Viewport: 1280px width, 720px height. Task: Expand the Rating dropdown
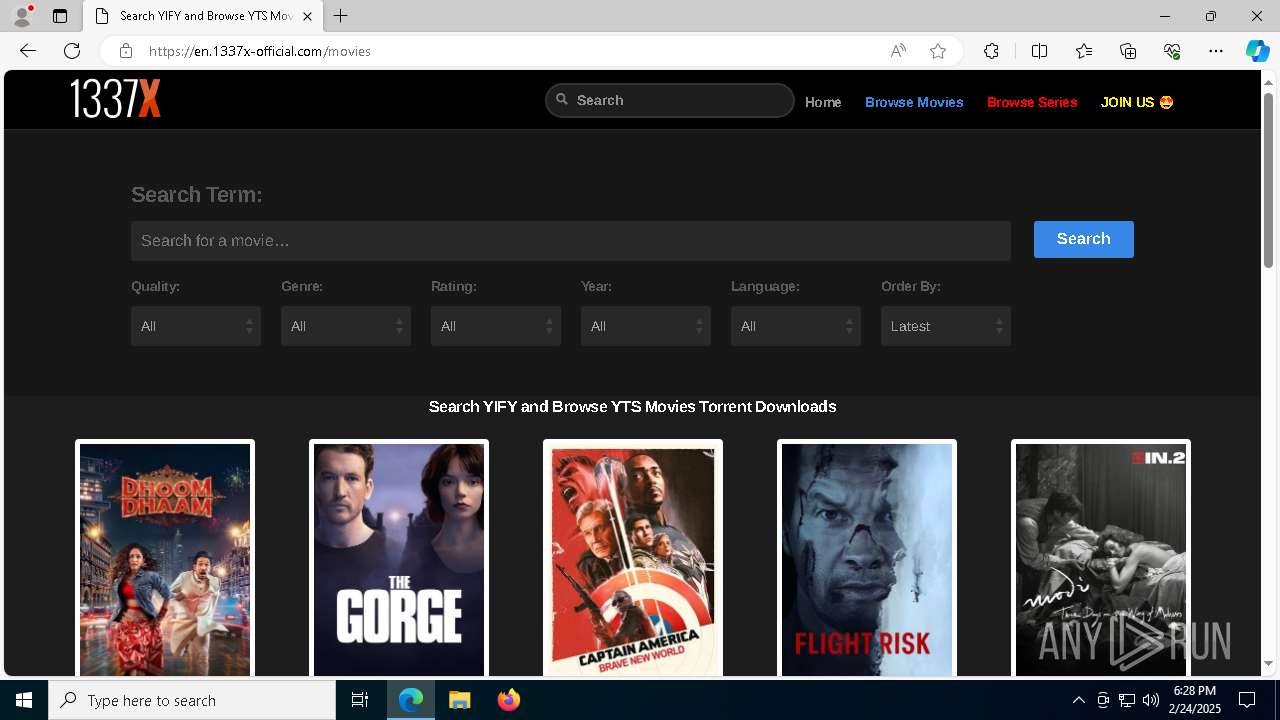point(496,326)
